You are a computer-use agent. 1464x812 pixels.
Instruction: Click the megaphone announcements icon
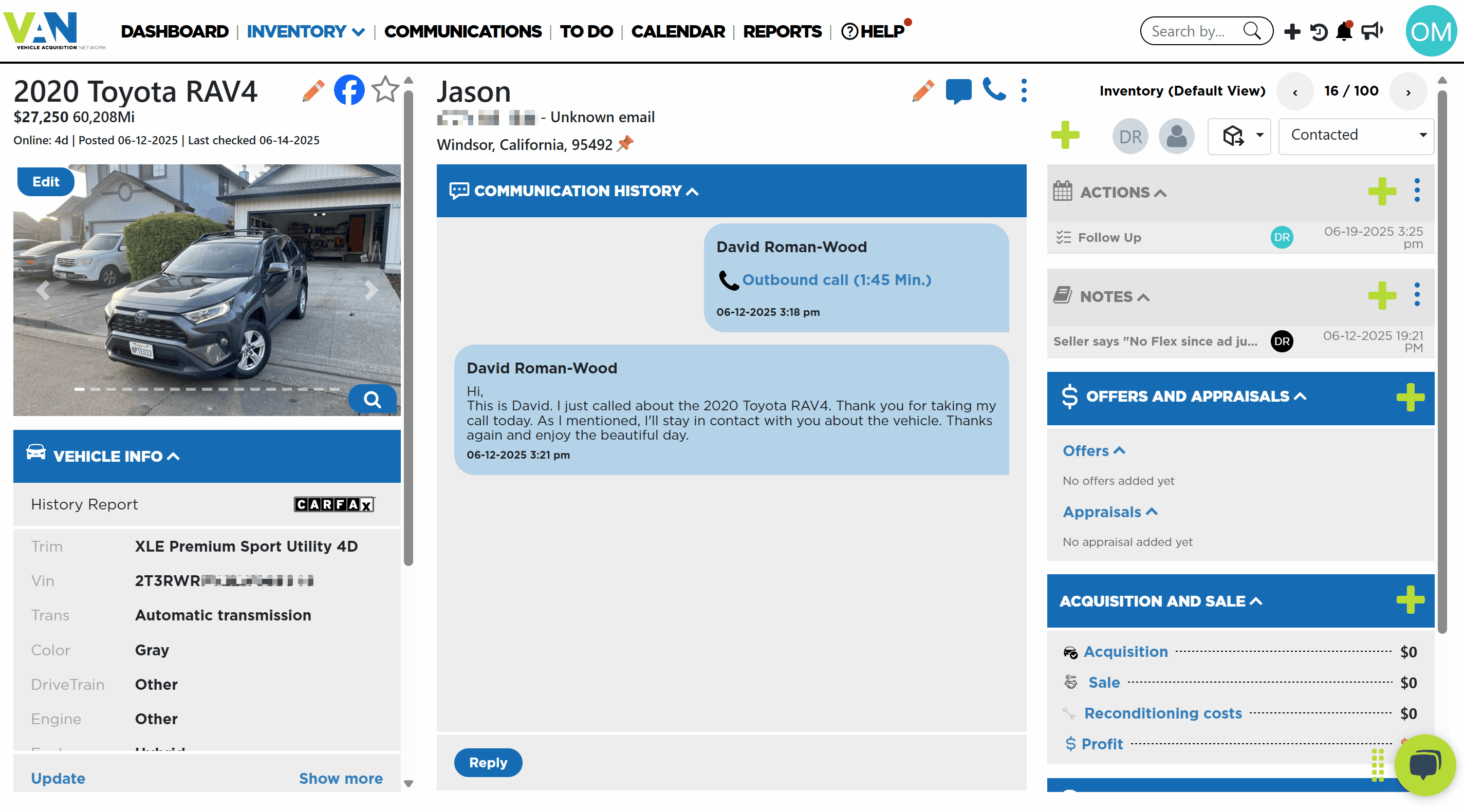(1372, 31)
